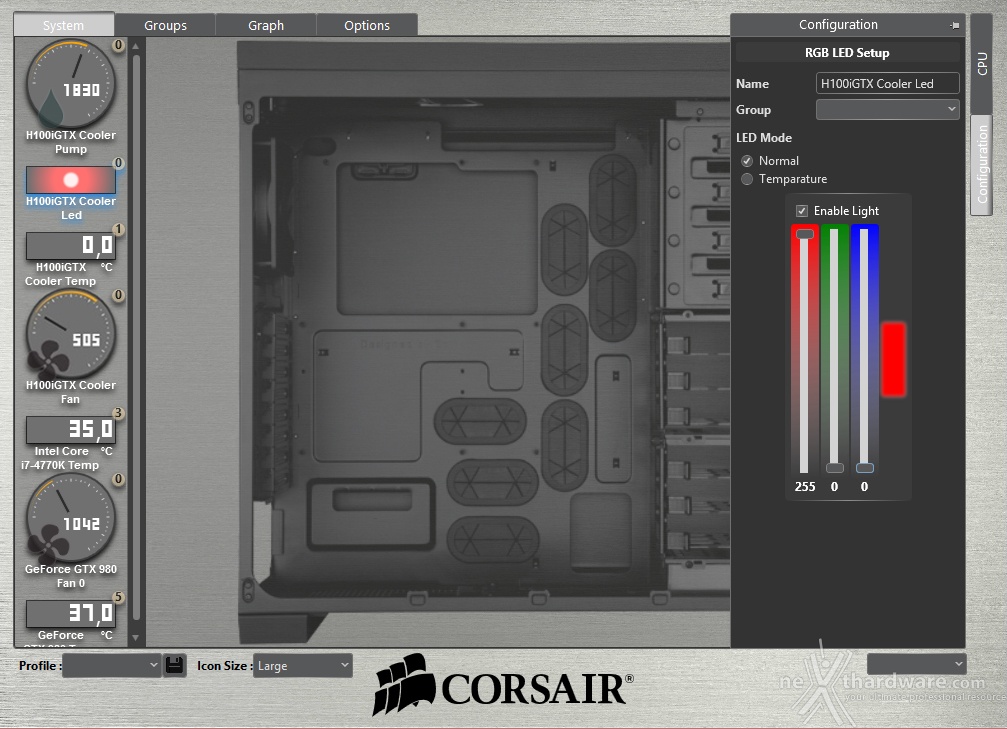Click the red value 255 label

[805, 486]
